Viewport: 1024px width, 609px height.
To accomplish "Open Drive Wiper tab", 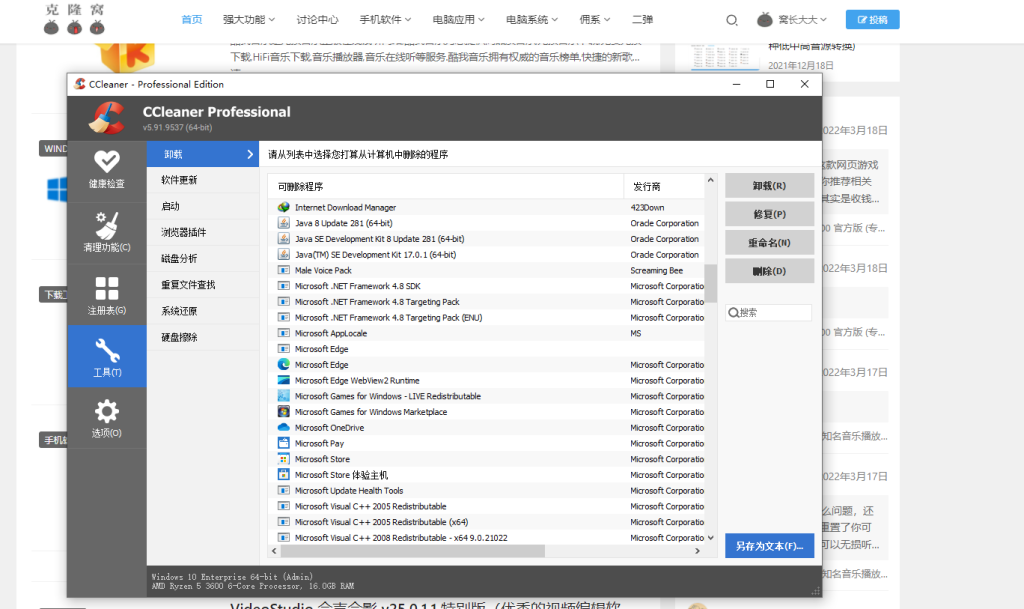I will [x=203, y=337].
